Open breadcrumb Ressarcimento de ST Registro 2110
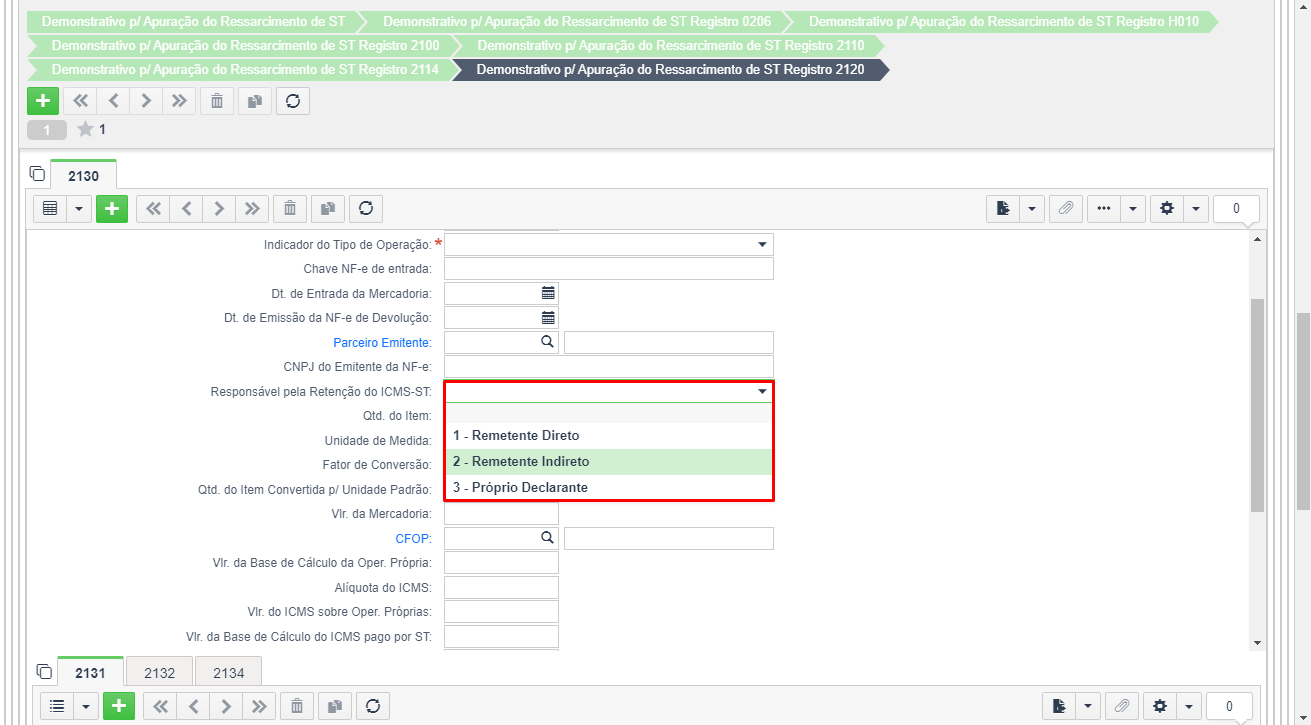 coord(670,45)
